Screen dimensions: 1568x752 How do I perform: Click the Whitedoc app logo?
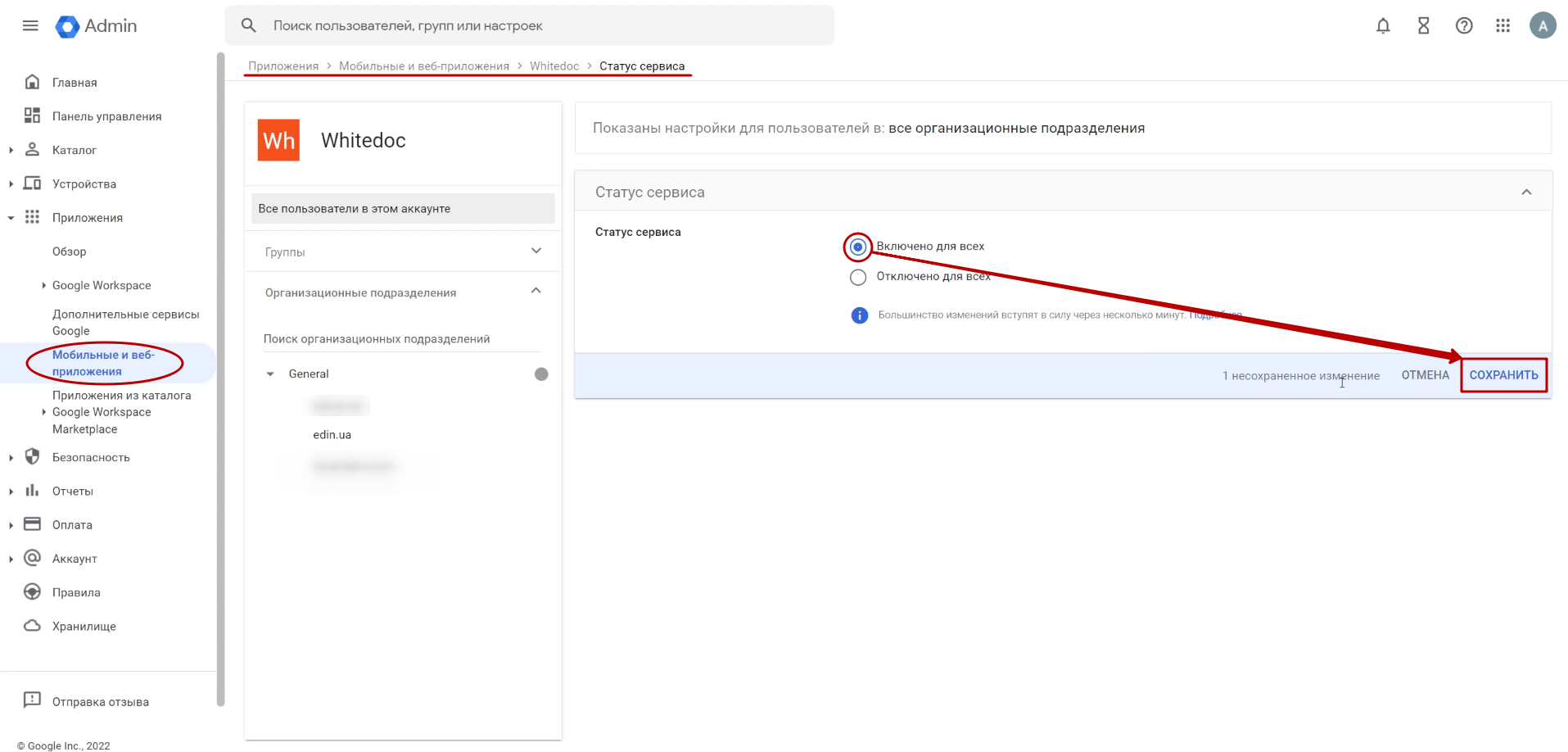278,140
